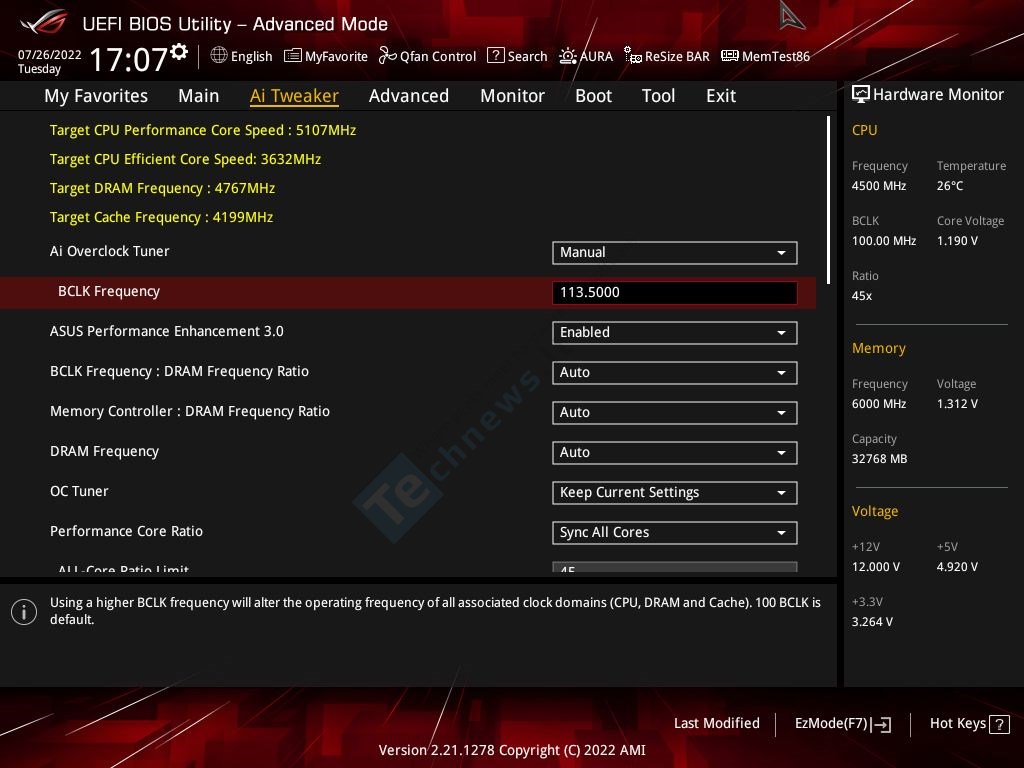This screenshot has width=1024, height=768.
Task: Click the 07/26/2022 Tuesday date
Action: (50, 61)
